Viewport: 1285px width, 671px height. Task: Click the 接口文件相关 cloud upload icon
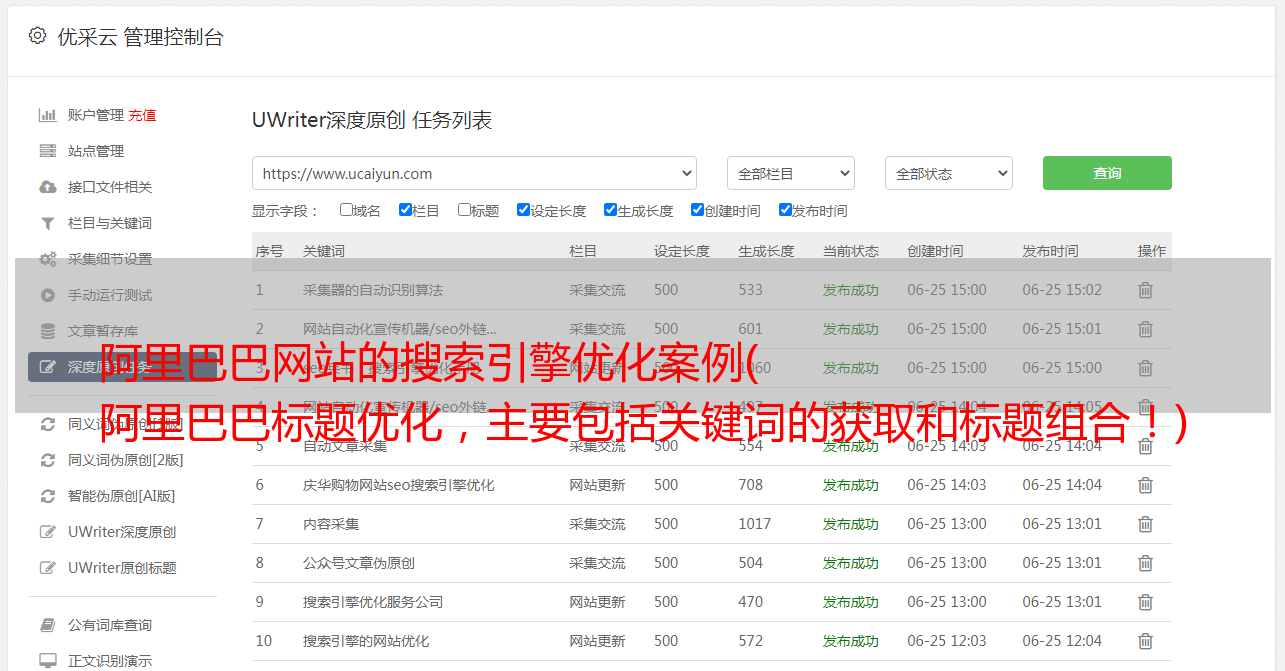point(47,187)
